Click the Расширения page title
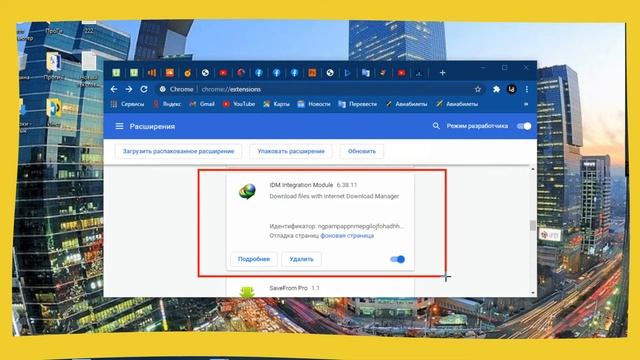 pos(152,127)
